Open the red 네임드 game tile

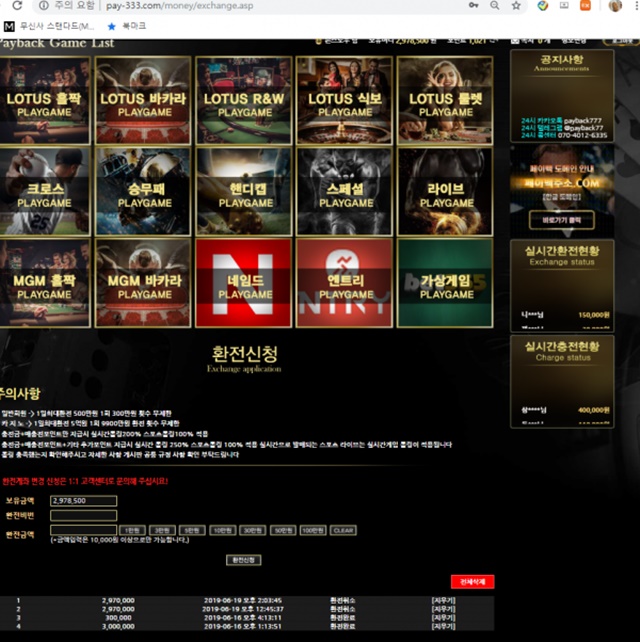click(244, 283)
